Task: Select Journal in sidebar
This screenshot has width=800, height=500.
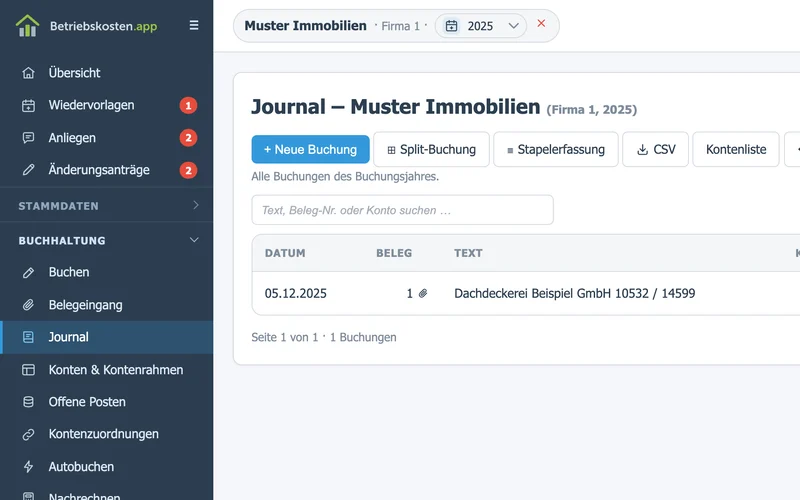Action: click(107, 337)
